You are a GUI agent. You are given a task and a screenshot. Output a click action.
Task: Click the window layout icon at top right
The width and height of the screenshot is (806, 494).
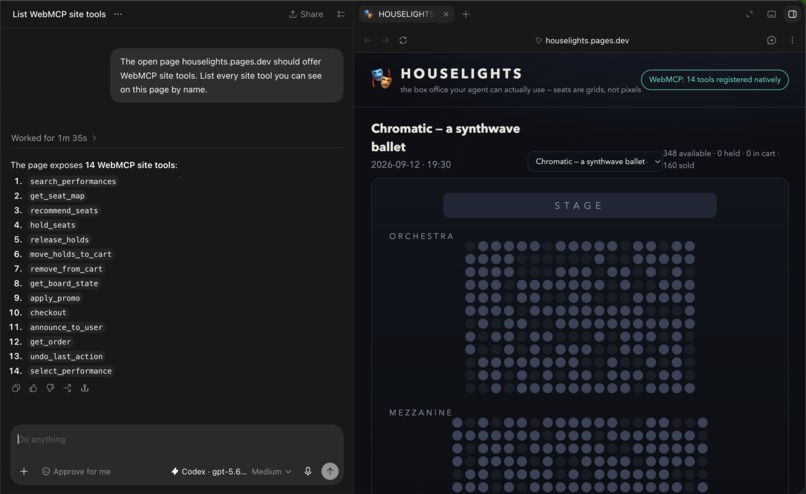tap(771, 14)
